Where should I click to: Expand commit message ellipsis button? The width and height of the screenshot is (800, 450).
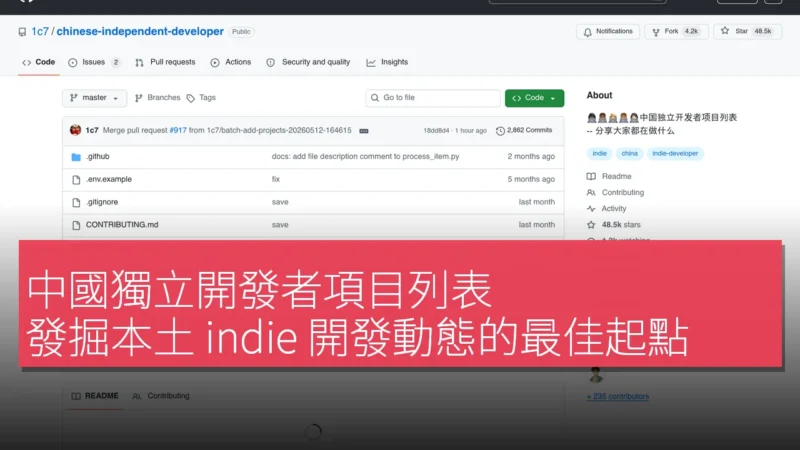tap(364, 131)
